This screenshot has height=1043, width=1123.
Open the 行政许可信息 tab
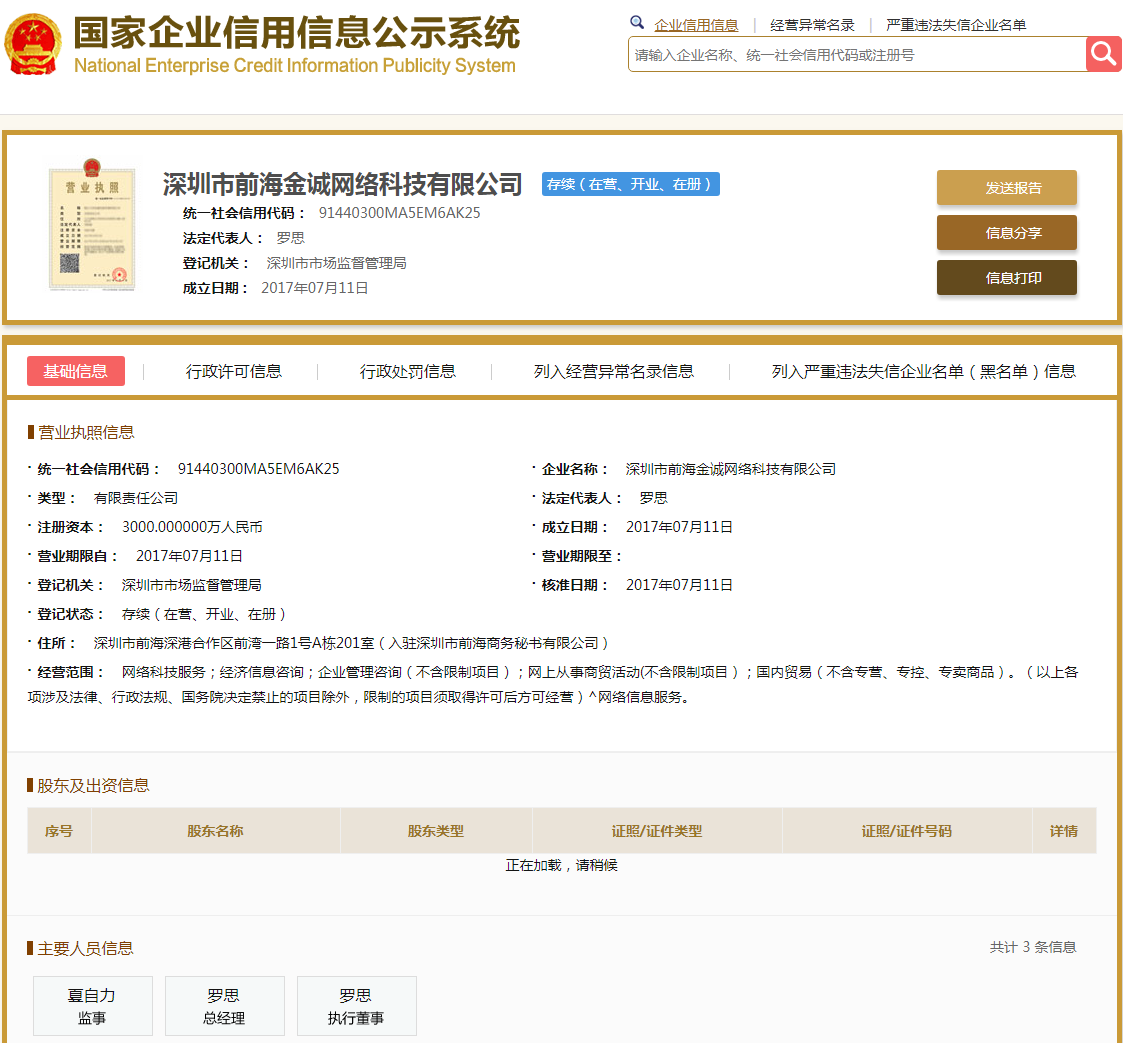tap(234, 371)
